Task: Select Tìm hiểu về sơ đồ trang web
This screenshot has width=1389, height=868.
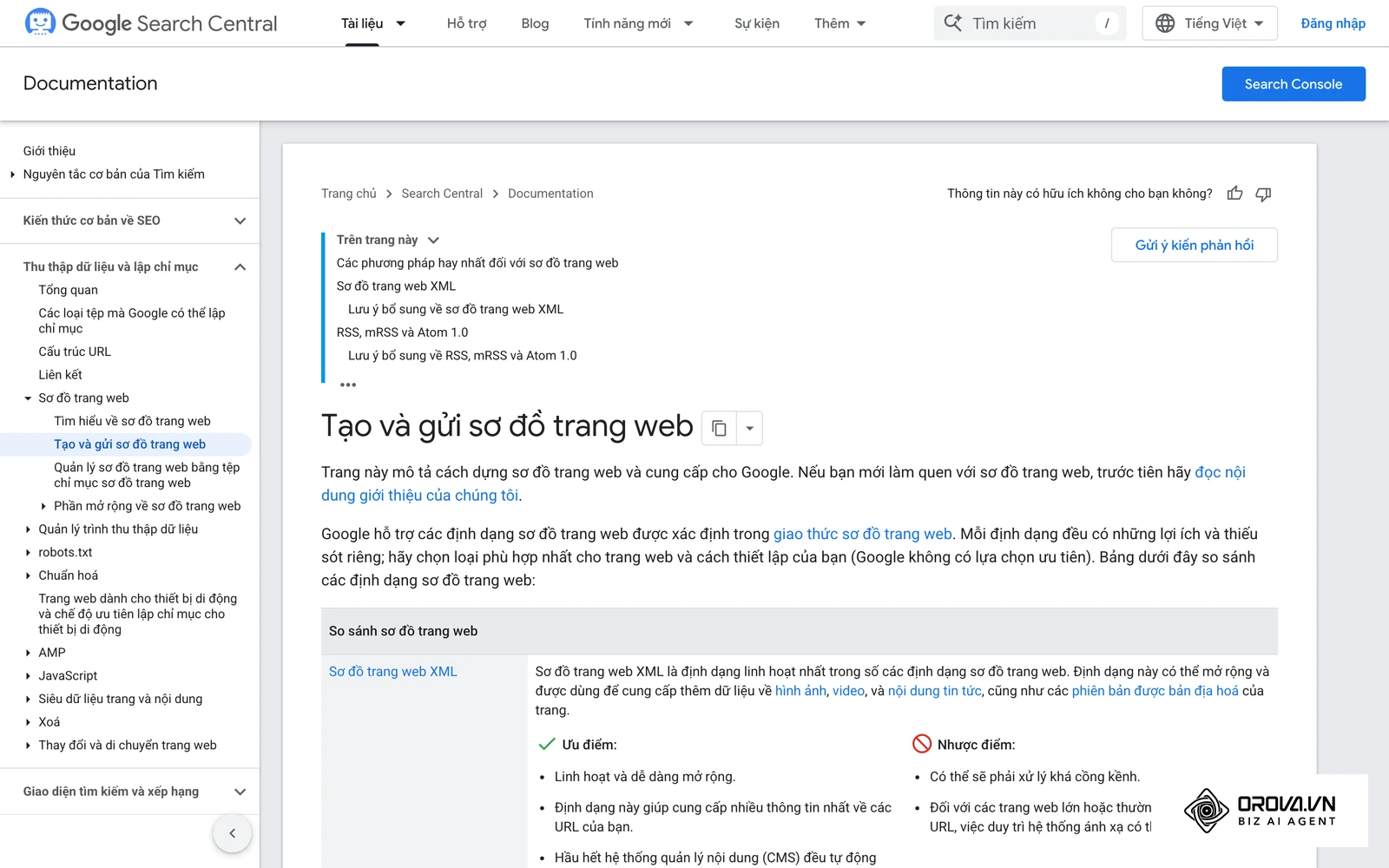Action: coord(132,421)
